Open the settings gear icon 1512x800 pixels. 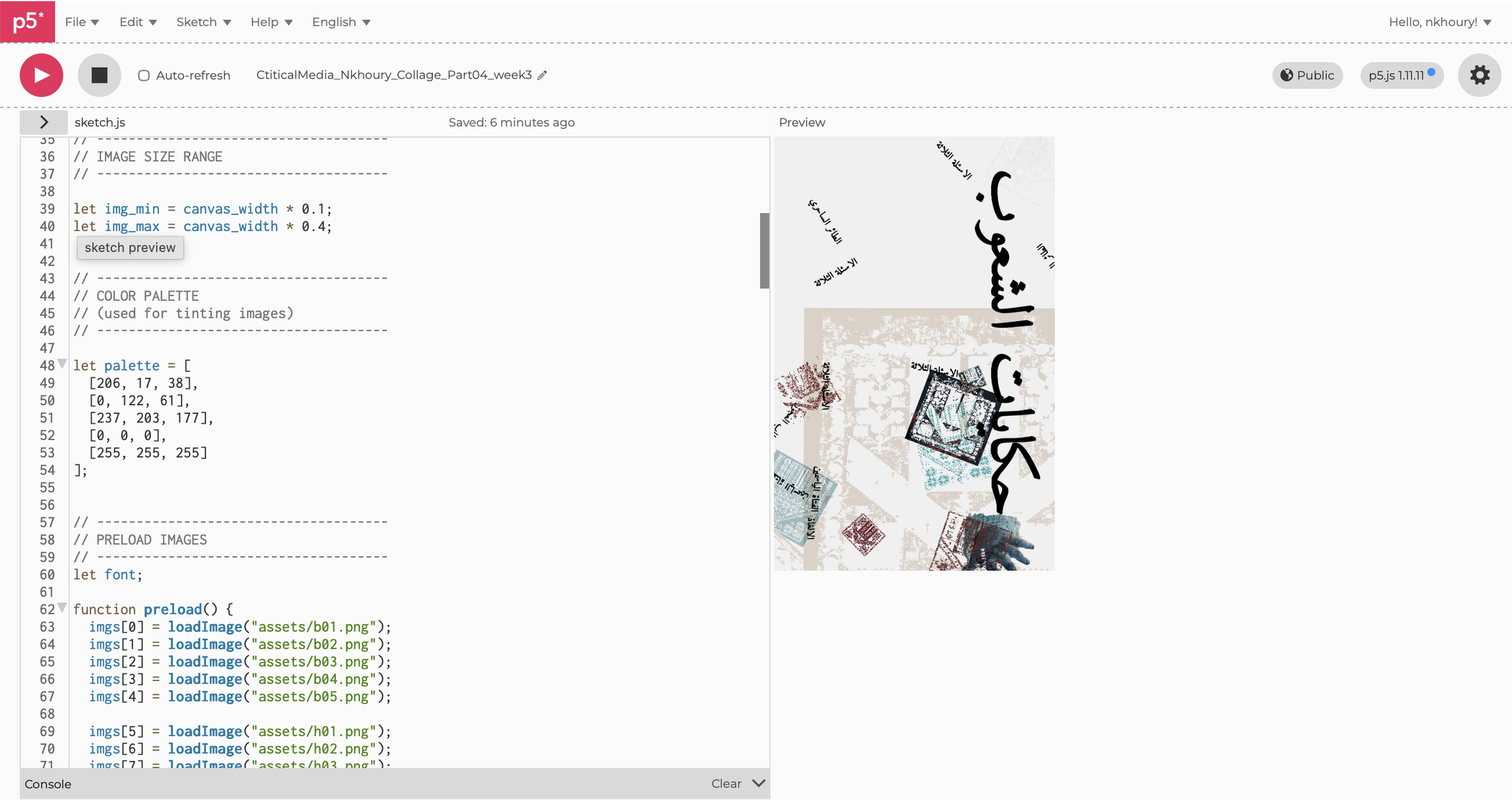click(x=1479, y=75)
